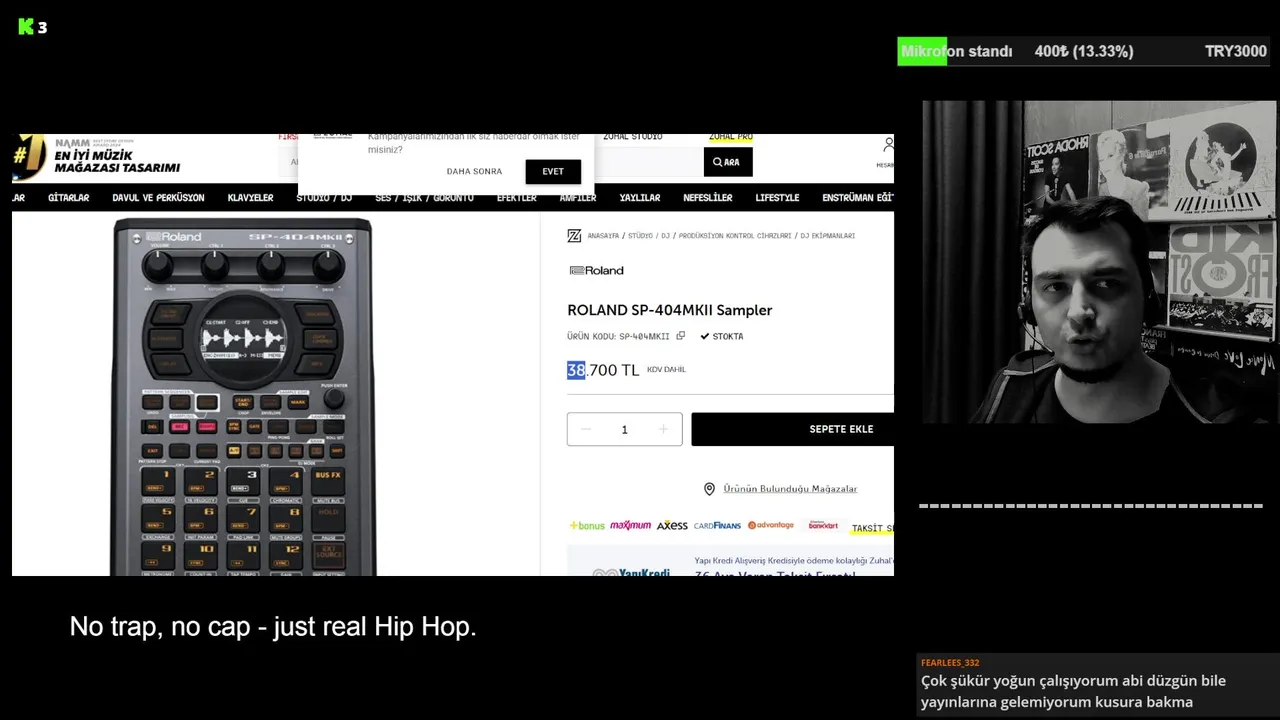Click the NAMM best music store badge
Screen dimensions: 1280x720
pyautogui.click(x=96, y=156)
